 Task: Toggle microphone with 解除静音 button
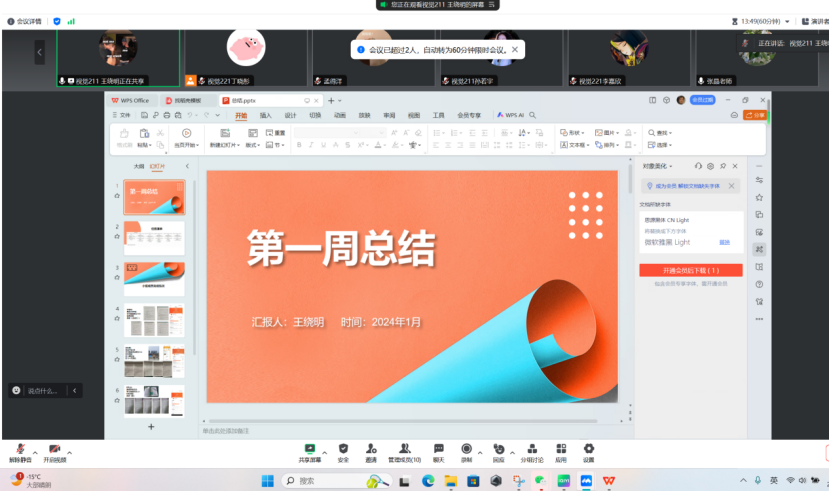coord(20,451)
